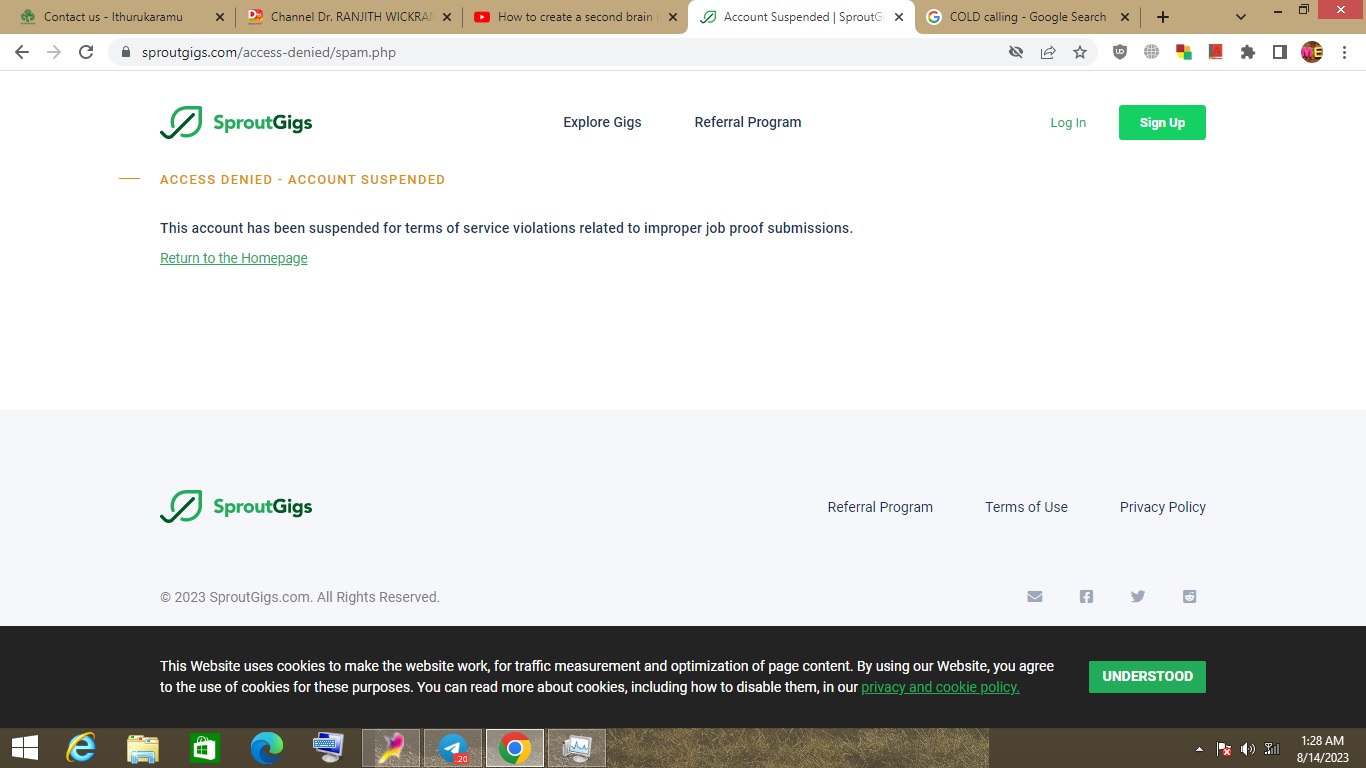Open the on-screen keyboard taskbar icon
Screen dimensions: 1366x768
[x=329, y=748]
